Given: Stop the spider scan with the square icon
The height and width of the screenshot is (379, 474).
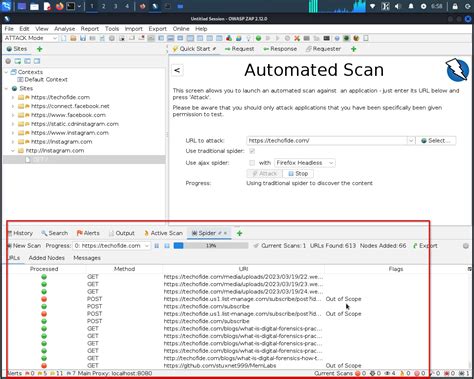Looking at the screenshot, I should point(167,246).
